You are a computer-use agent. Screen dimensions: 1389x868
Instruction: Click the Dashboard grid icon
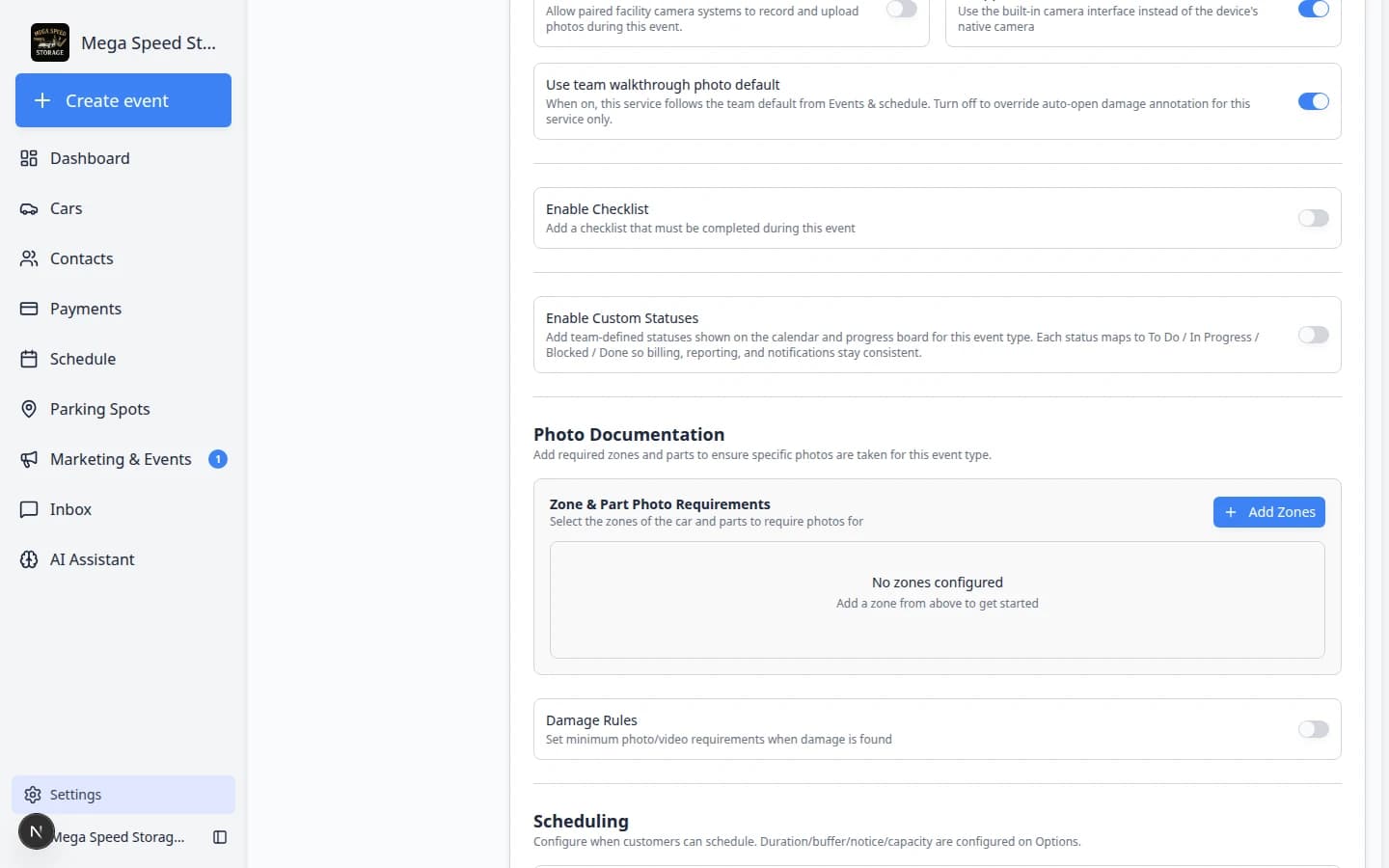pos(29,158)
